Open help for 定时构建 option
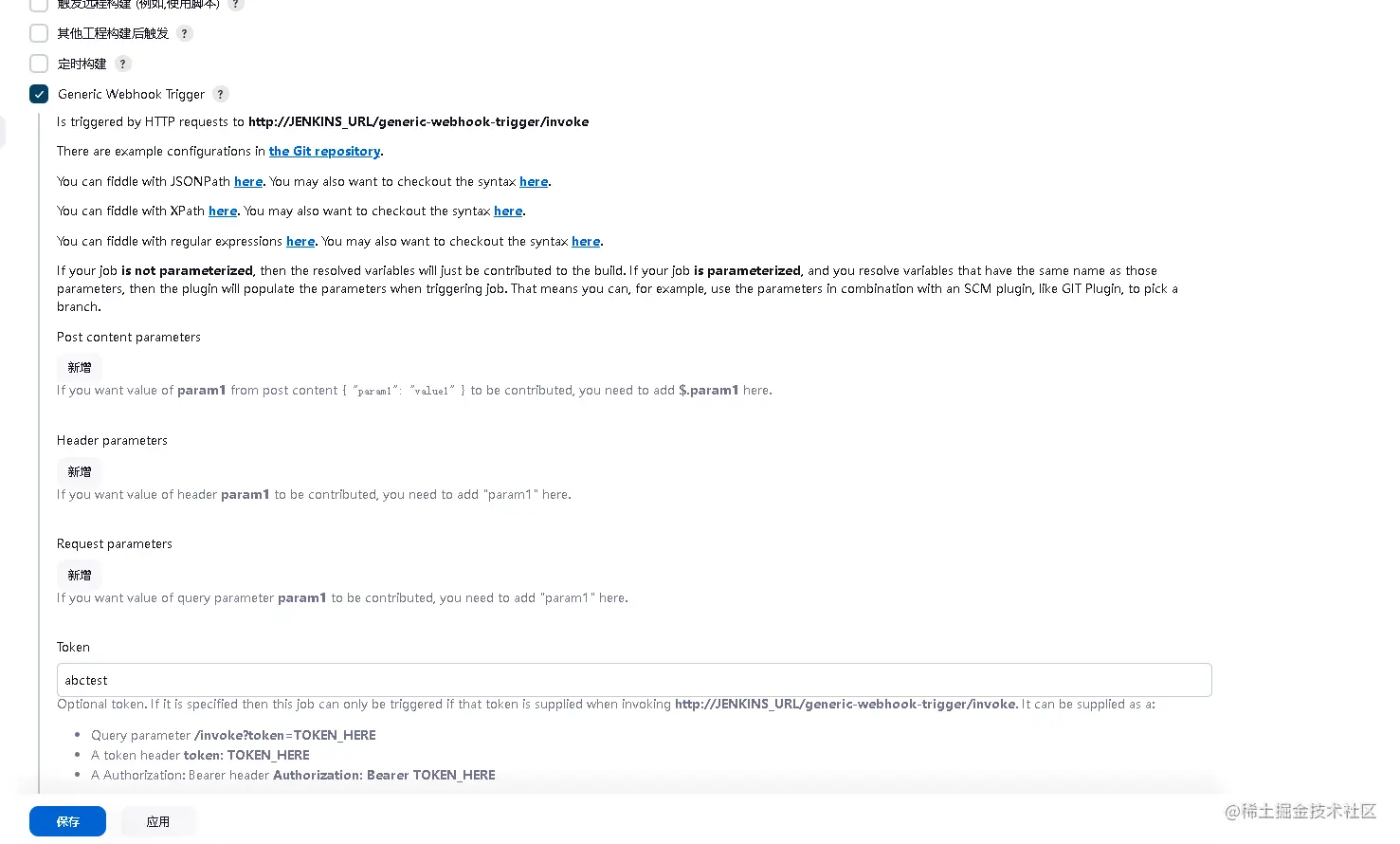 coord(122,64)
